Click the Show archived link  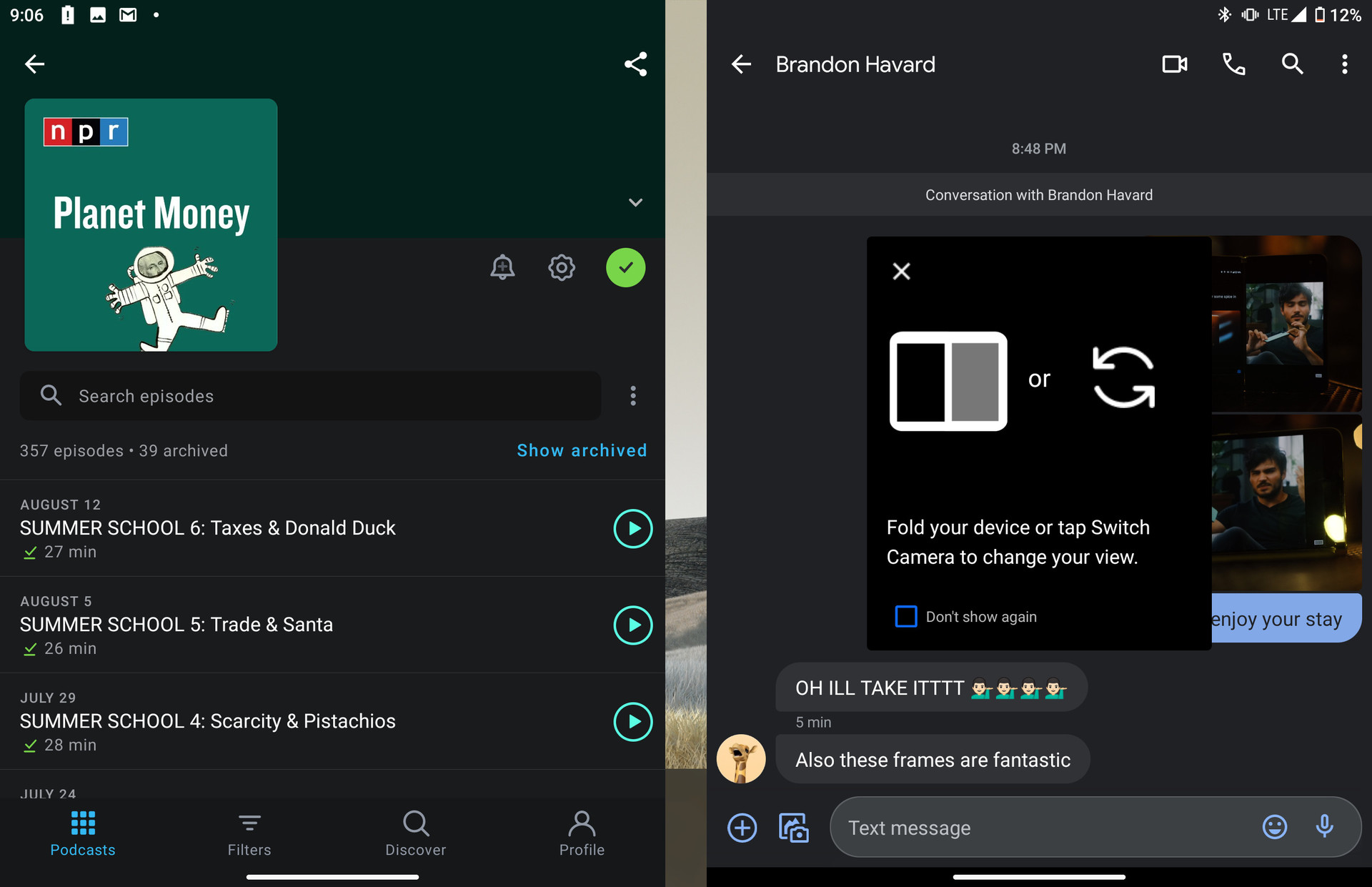(582, 450)
